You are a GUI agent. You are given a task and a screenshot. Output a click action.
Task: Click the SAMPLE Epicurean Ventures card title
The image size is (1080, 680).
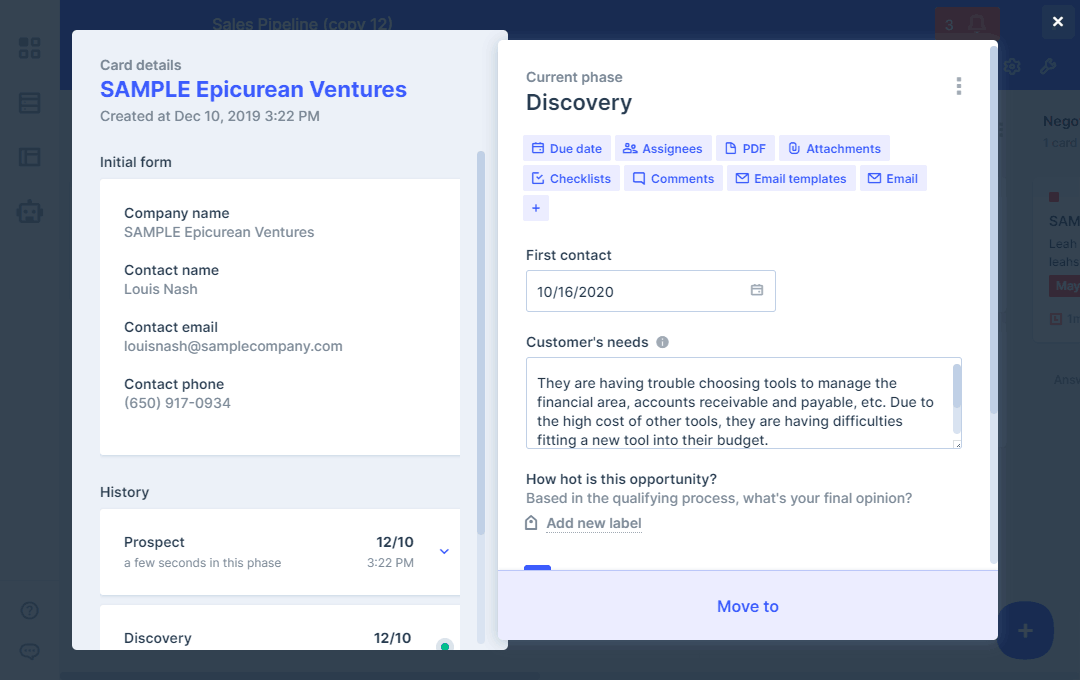pos(253,90)
